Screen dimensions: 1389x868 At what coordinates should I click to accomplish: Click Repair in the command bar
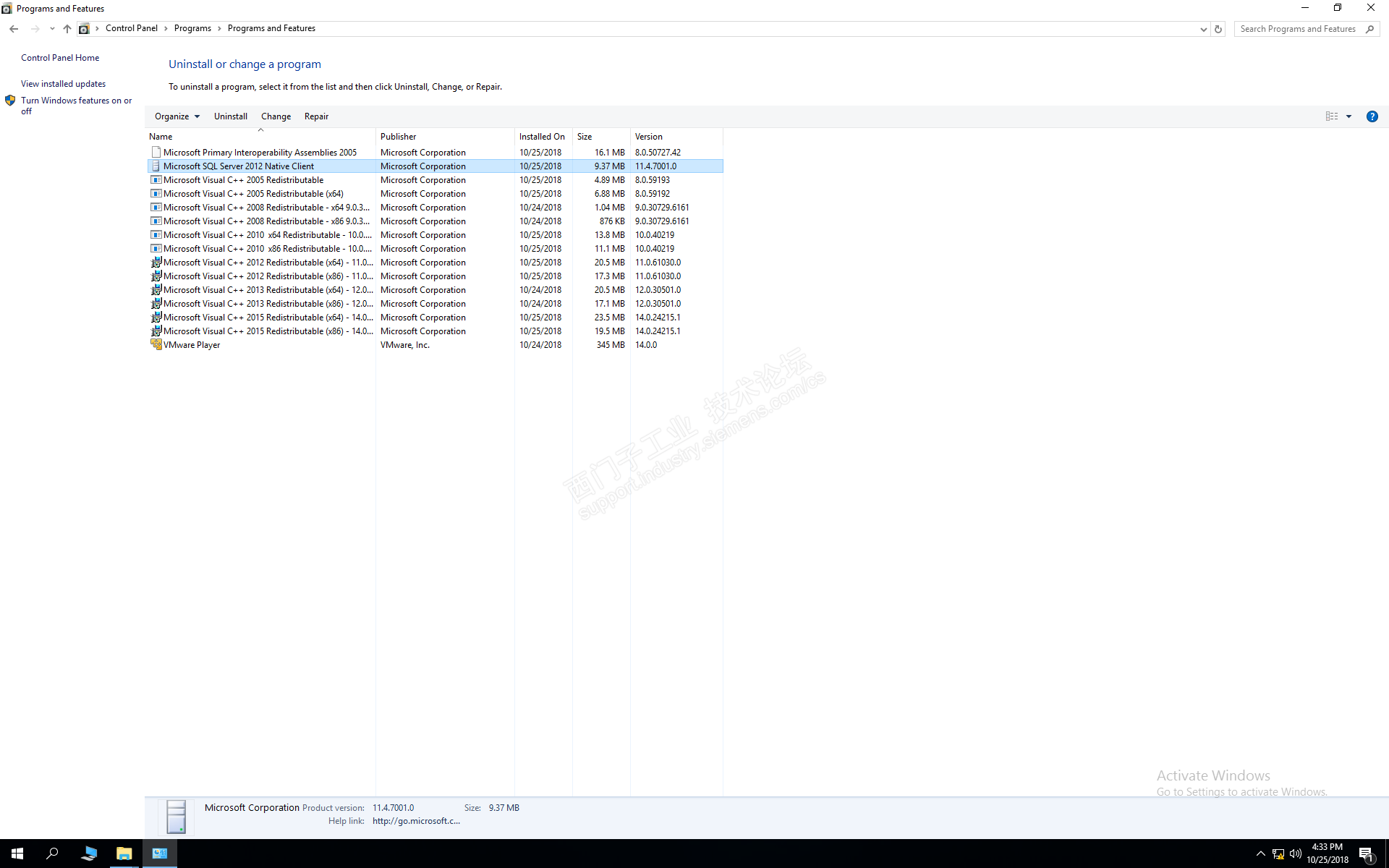coord(316,116)
